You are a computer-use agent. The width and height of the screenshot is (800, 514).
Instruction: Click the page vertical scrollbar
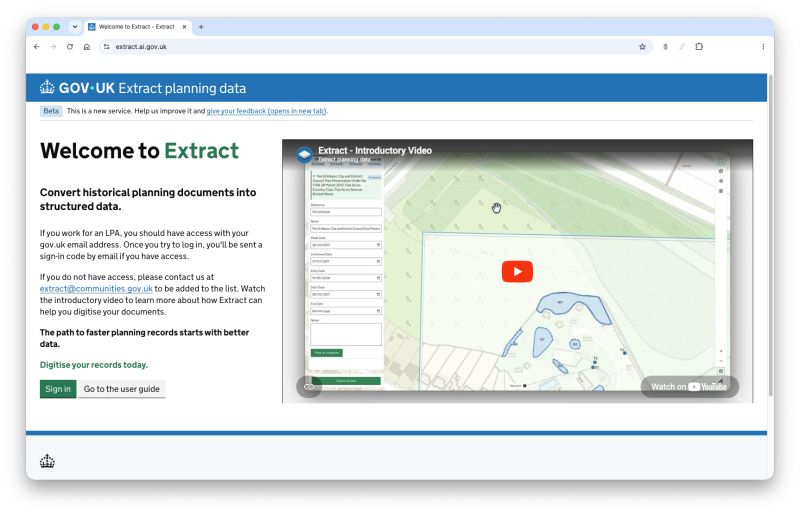click(770, 235)
